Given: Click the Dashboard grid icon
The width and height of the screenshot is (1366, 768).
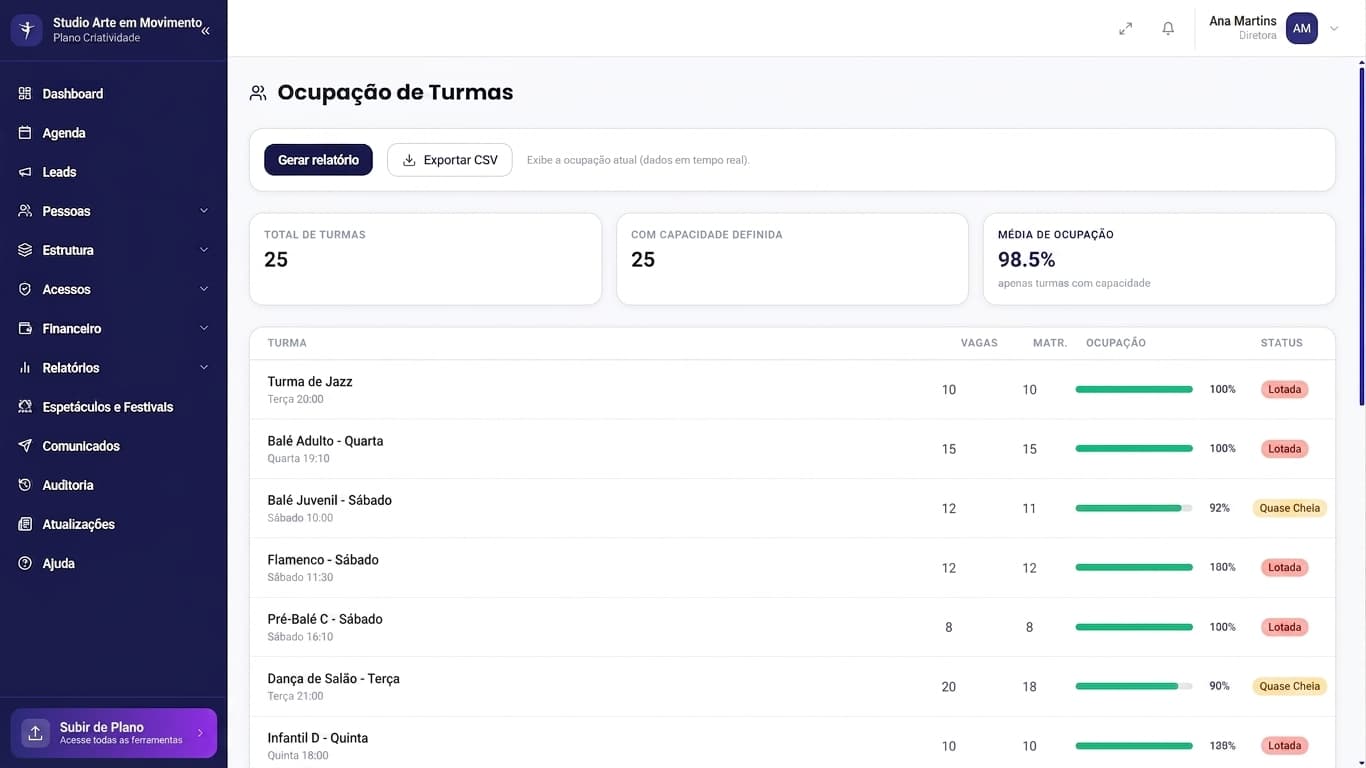Looking at the screenshot, I should pyautogui.click(x=25, y=93).
